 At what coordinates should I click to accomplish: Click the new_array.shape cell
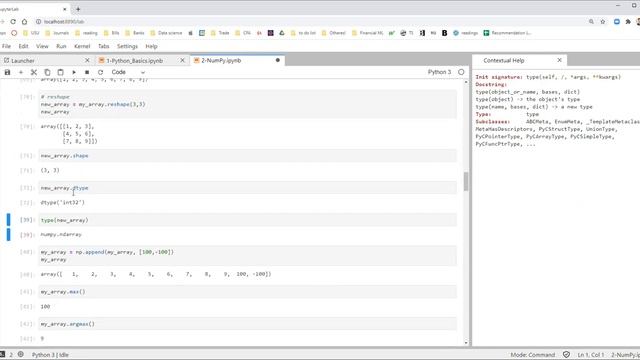(247, 156)
